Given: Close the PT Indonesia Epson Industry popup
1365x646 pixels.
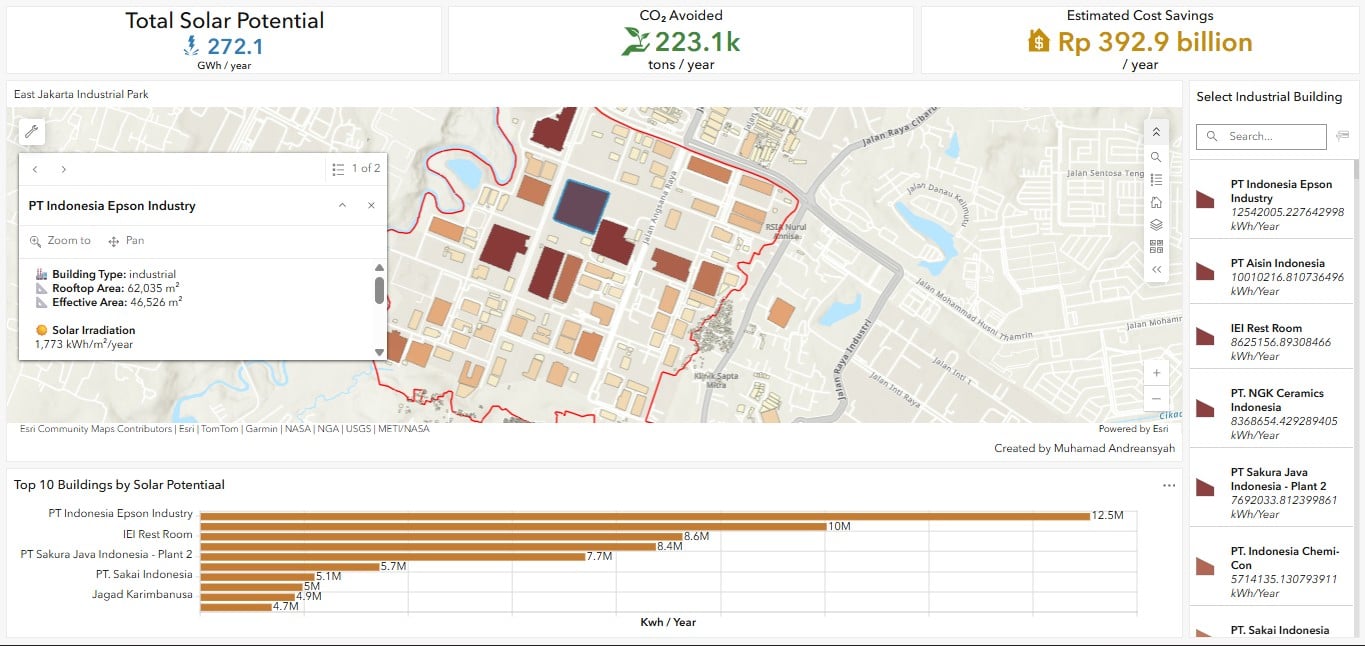Looking at the screenshot, I should 371,205.
